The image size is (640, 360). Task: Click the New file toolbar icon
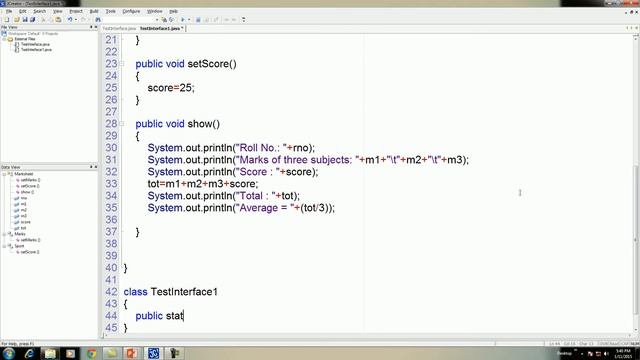click(7, 20)
